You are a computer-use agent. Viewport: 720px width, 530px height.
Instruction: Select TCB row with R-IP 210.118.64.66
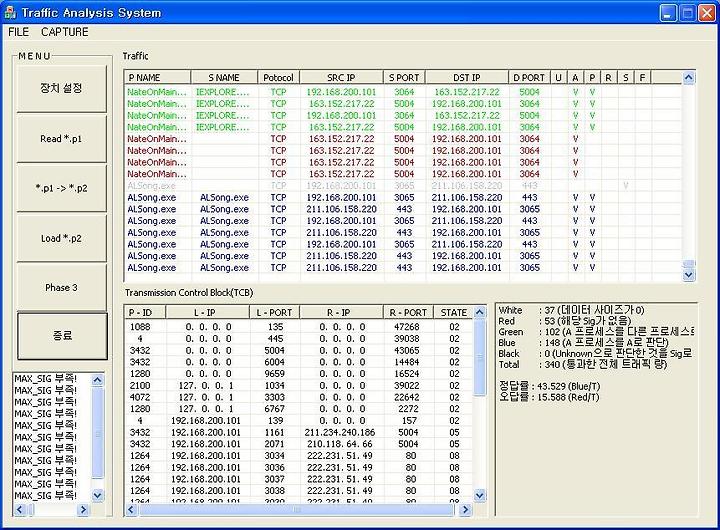(299, 444)
